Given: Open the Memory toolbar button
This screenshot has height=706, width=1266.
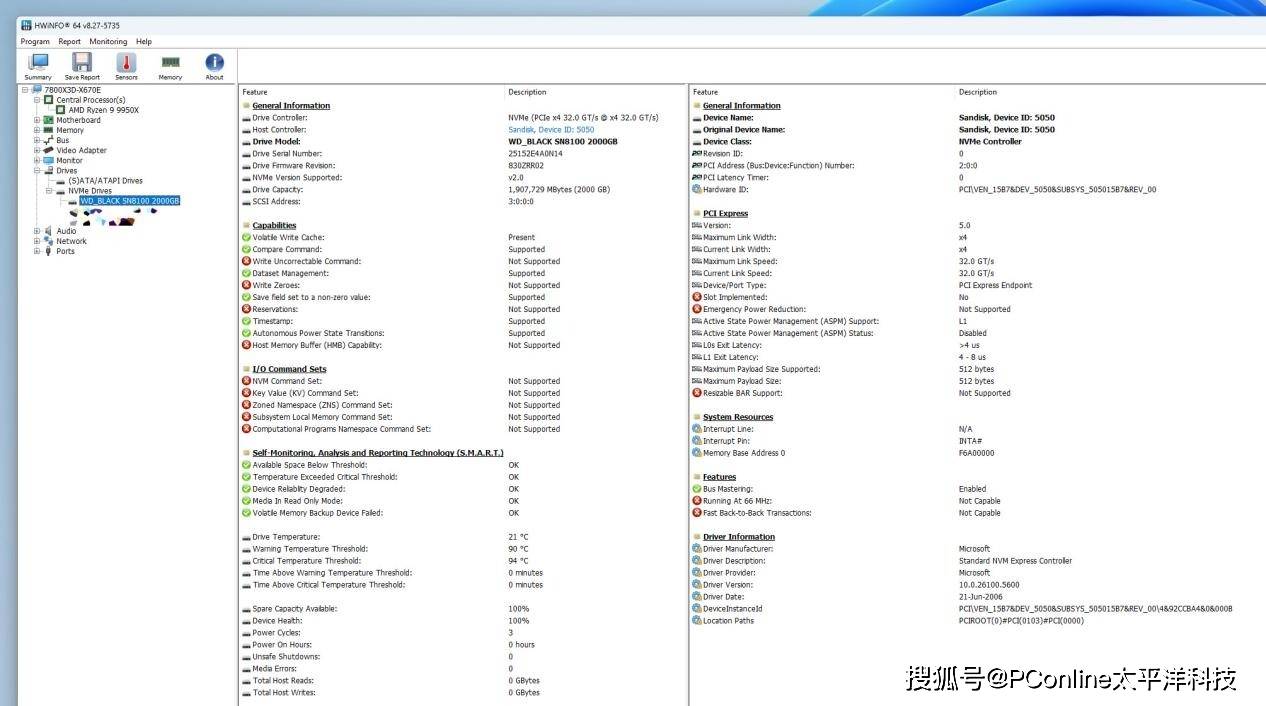Looking at the screenshot, I should [x=170, y=66].
